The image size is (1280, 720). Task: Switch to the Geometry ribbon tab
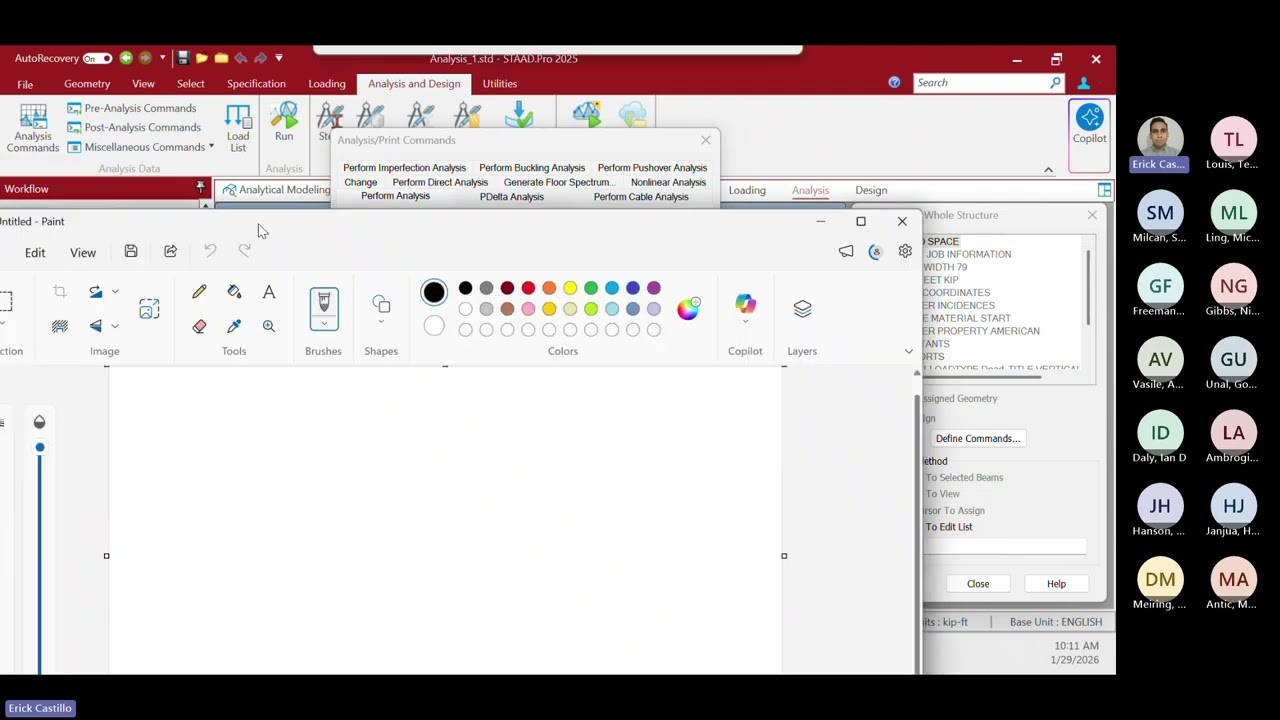(x=87, y=84)
